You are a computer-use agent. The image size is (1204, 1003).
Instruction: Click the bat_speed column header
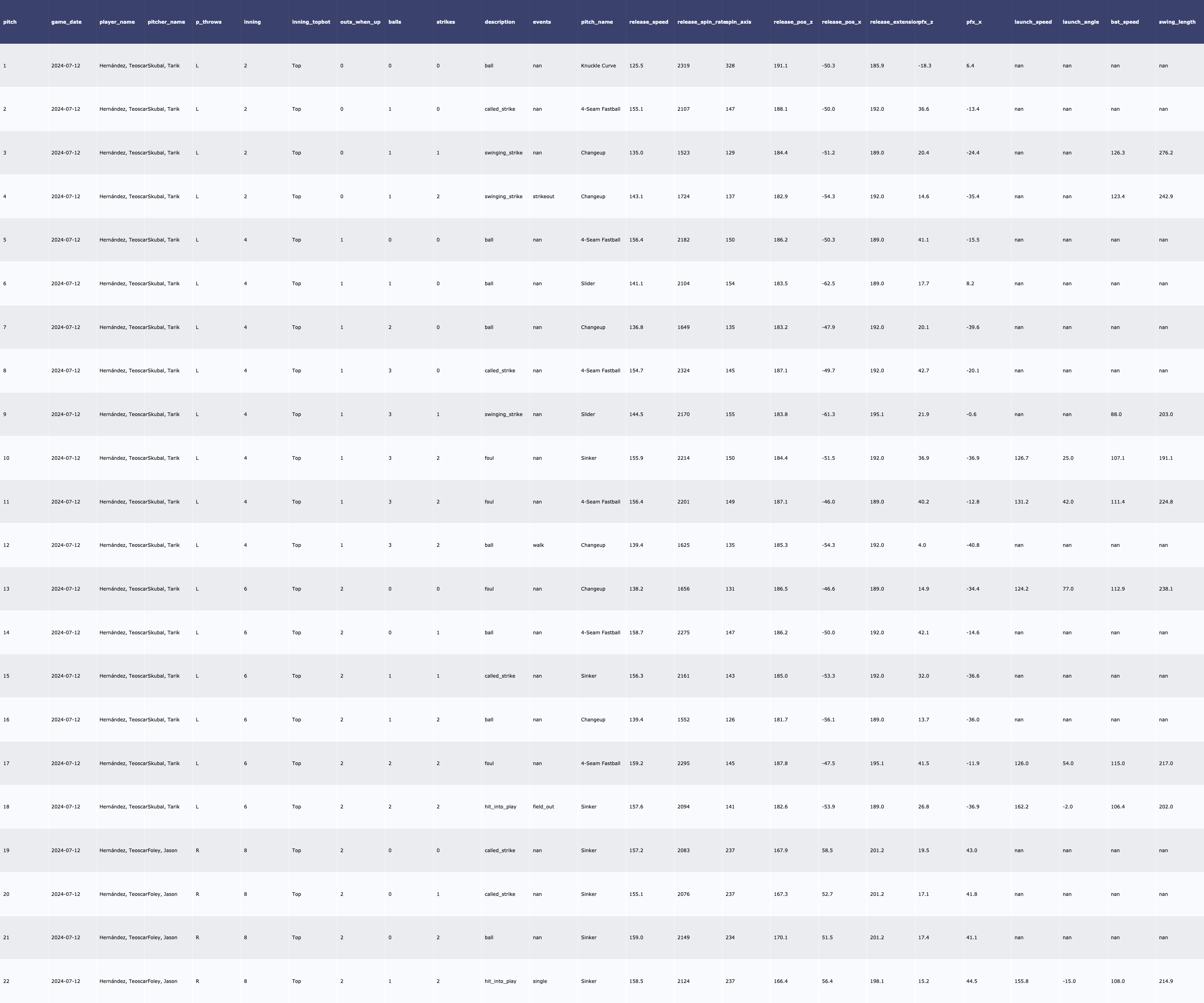pyautogui.click(x=1124, y=22)
